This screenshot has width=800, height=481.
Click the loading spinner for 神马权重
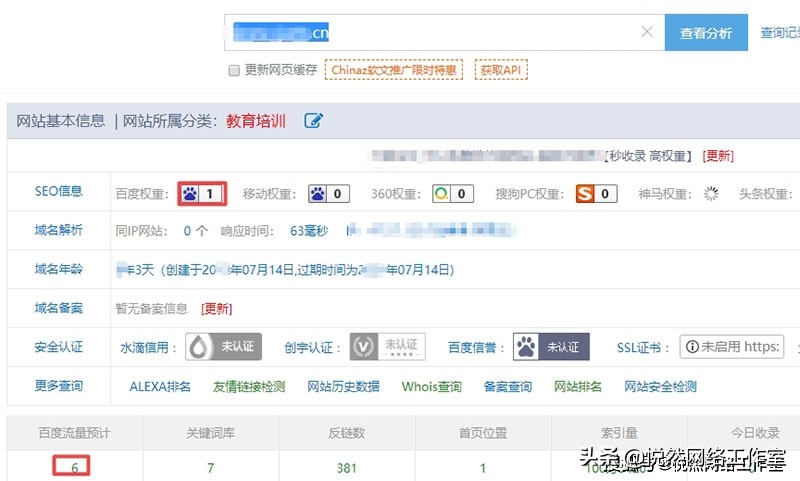point(711,194)
